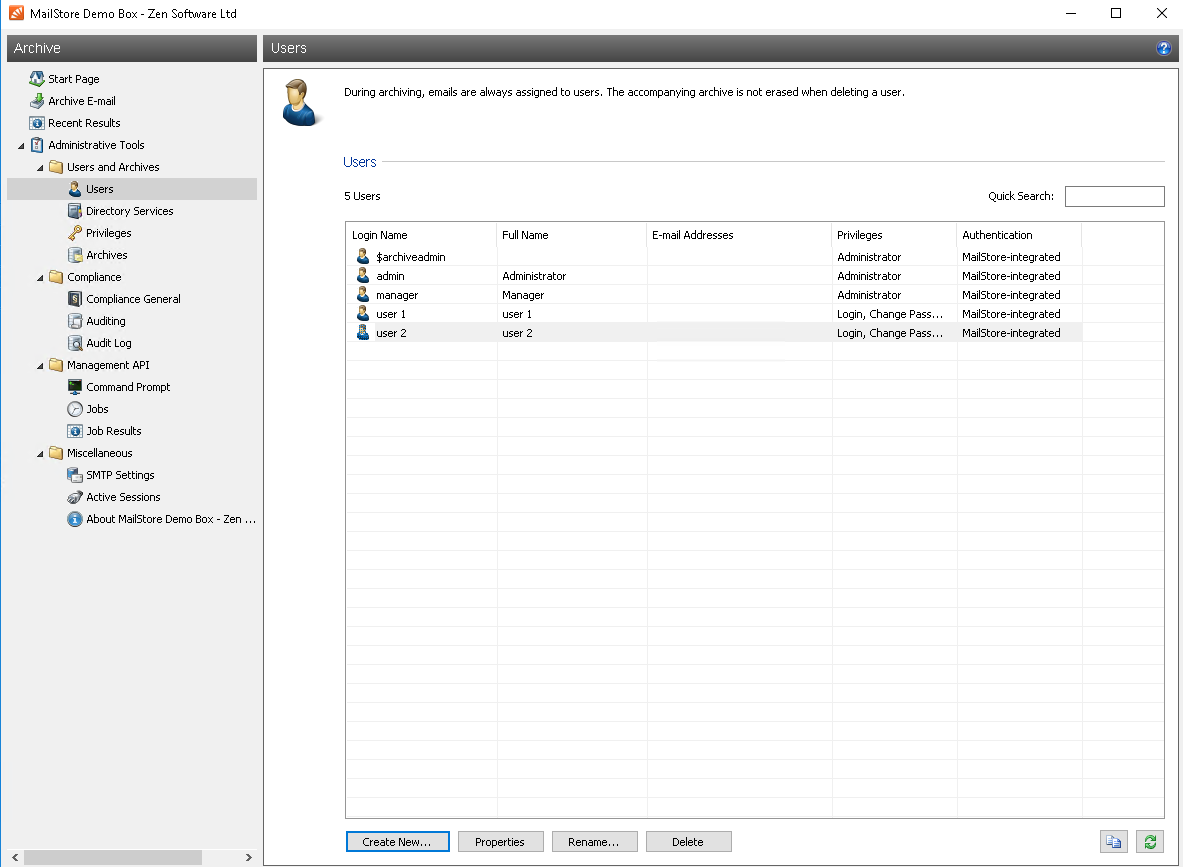
Task: Click the user icon beside user 1
Action: (363, 313)
